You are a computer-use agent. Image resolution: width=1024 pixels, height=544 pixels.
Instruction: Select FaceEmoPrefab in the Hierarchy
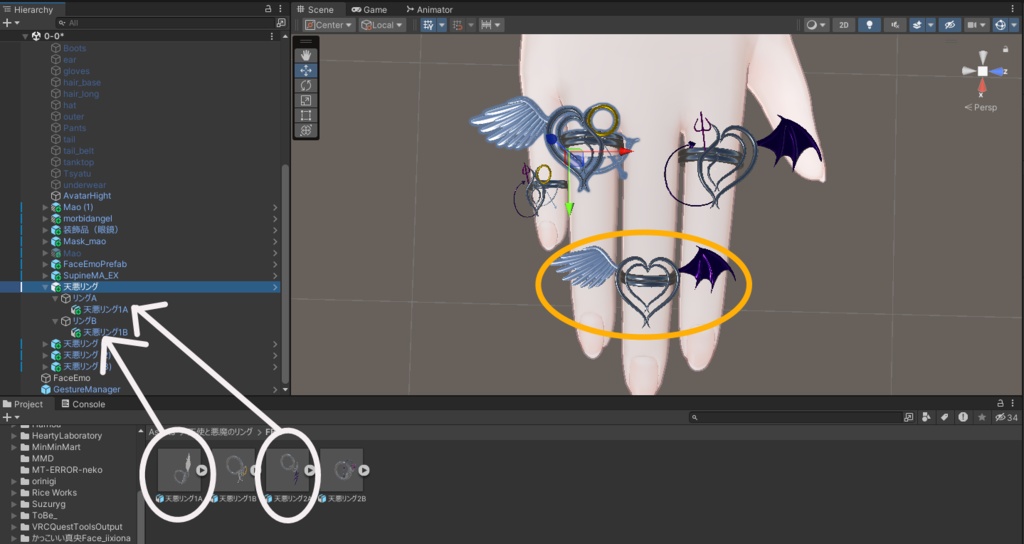tap(95, 264)
